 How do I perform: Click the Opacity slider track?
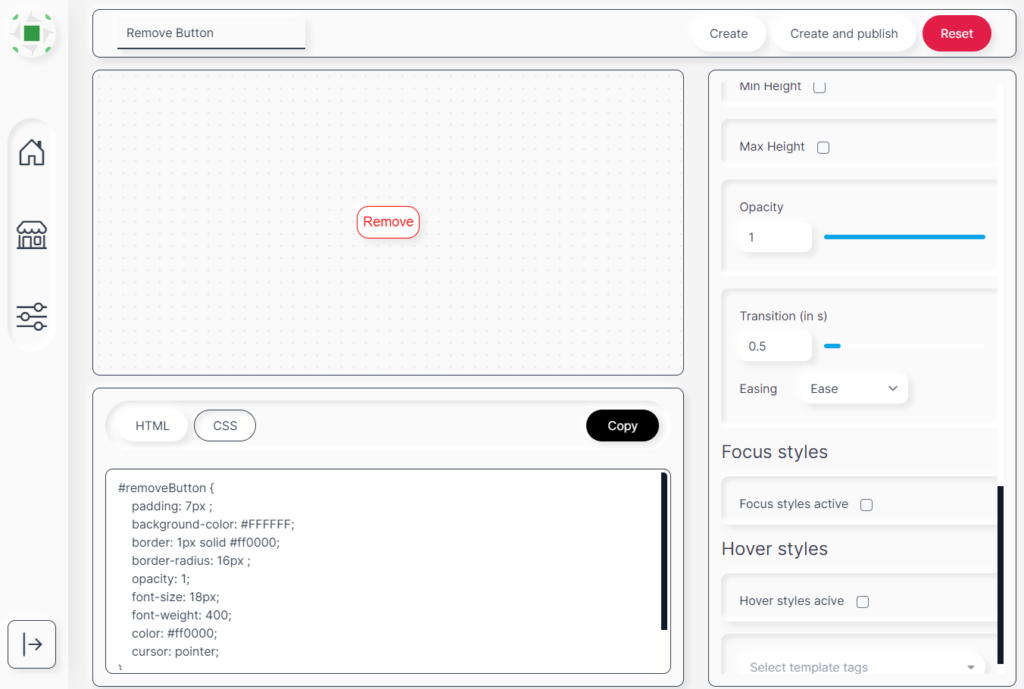pos(904,237)
